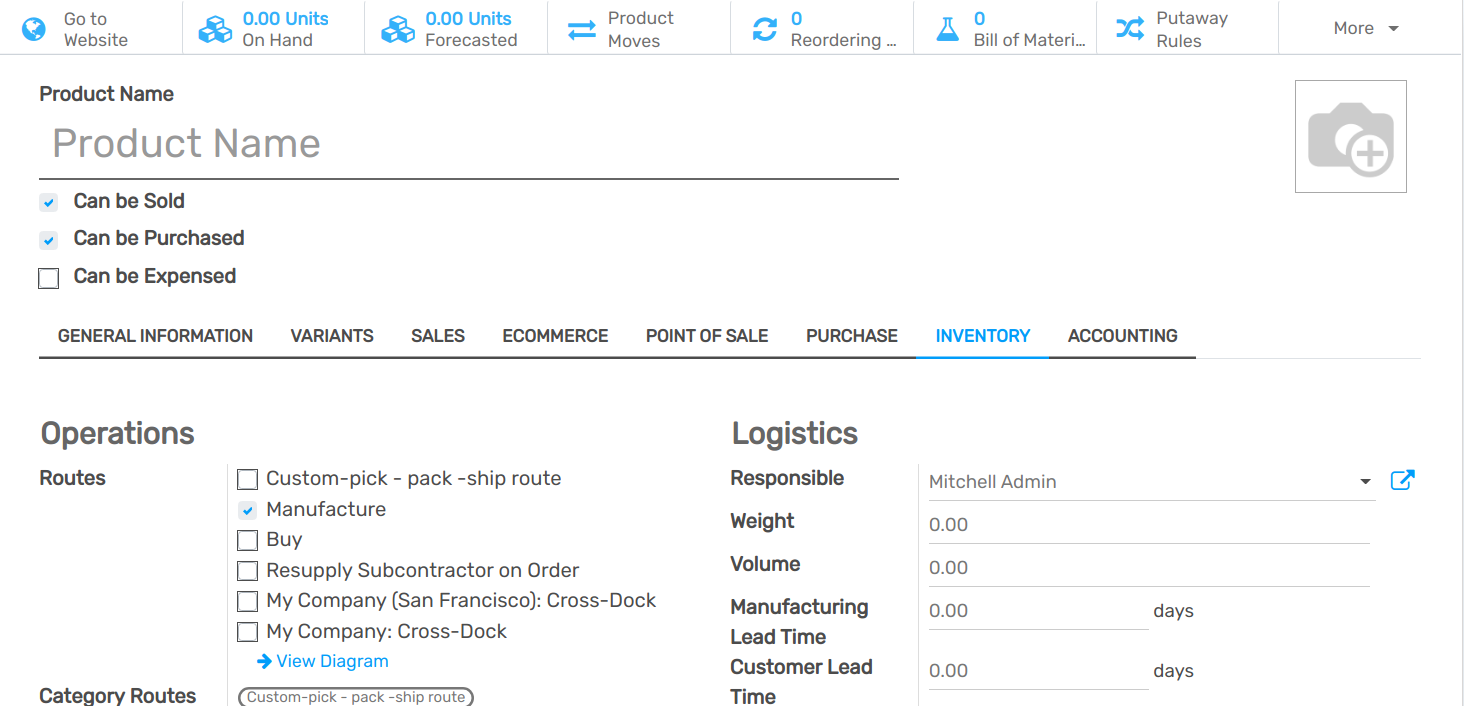
Task: Disable the Manufacture route checkbox
Action: click(247, 510)
